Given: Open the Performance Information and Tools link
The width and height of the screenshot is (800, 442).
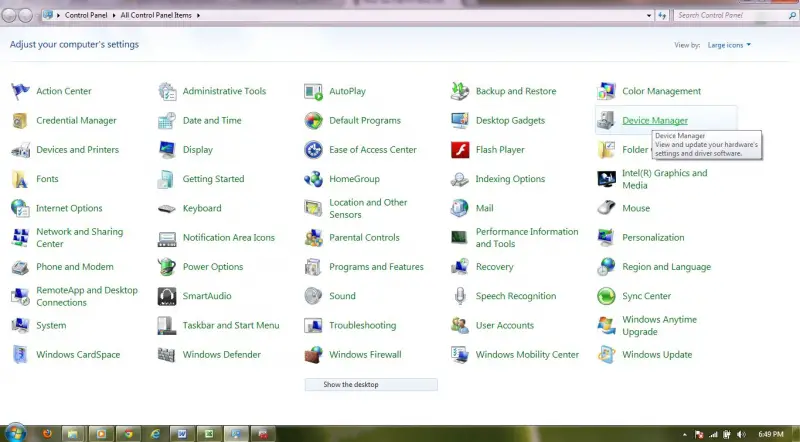Looking at the screenshot, I should click(x=527, y=238).
